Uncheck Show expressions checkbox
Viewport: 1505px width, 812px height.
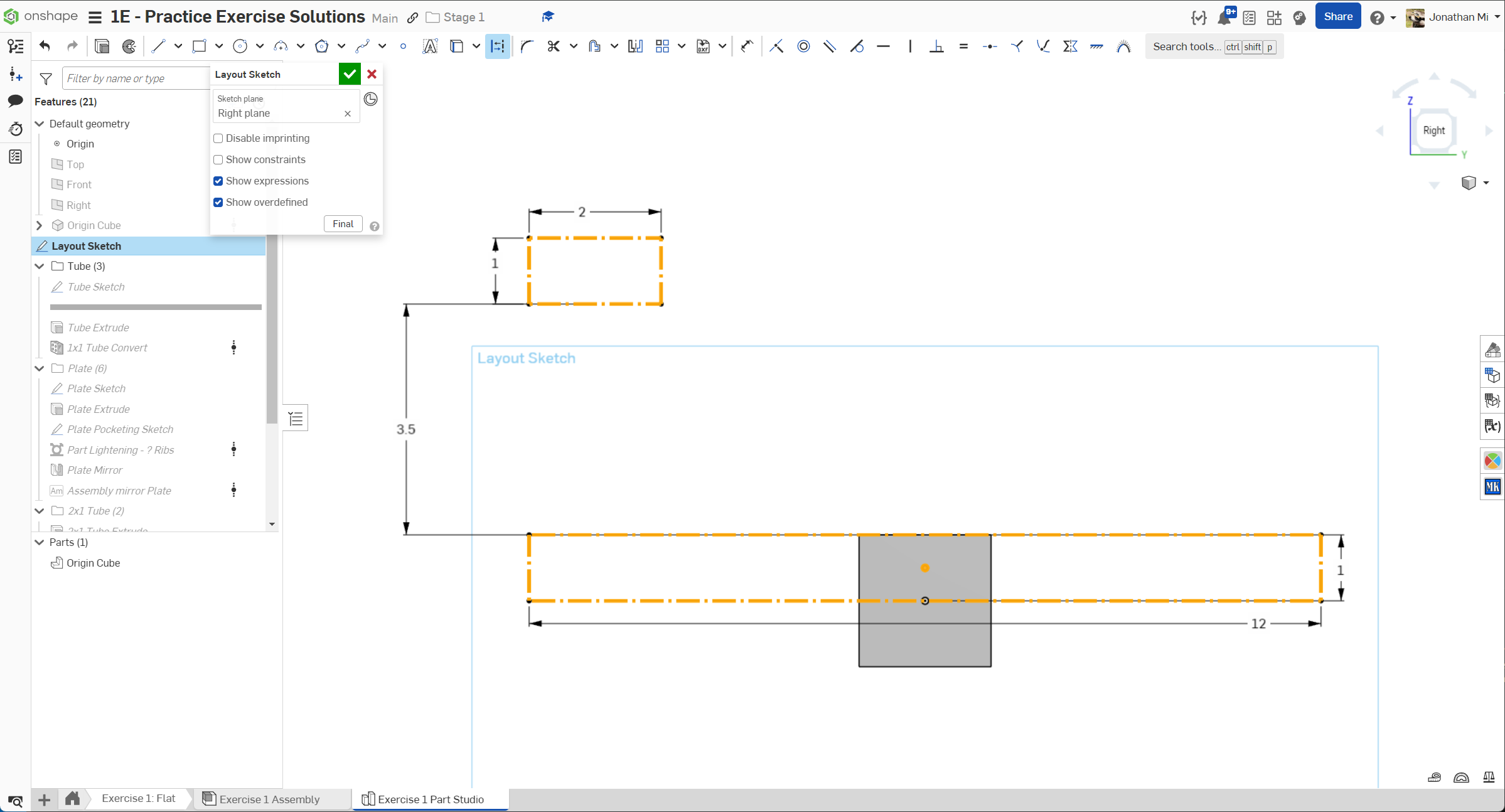(218, 181)
